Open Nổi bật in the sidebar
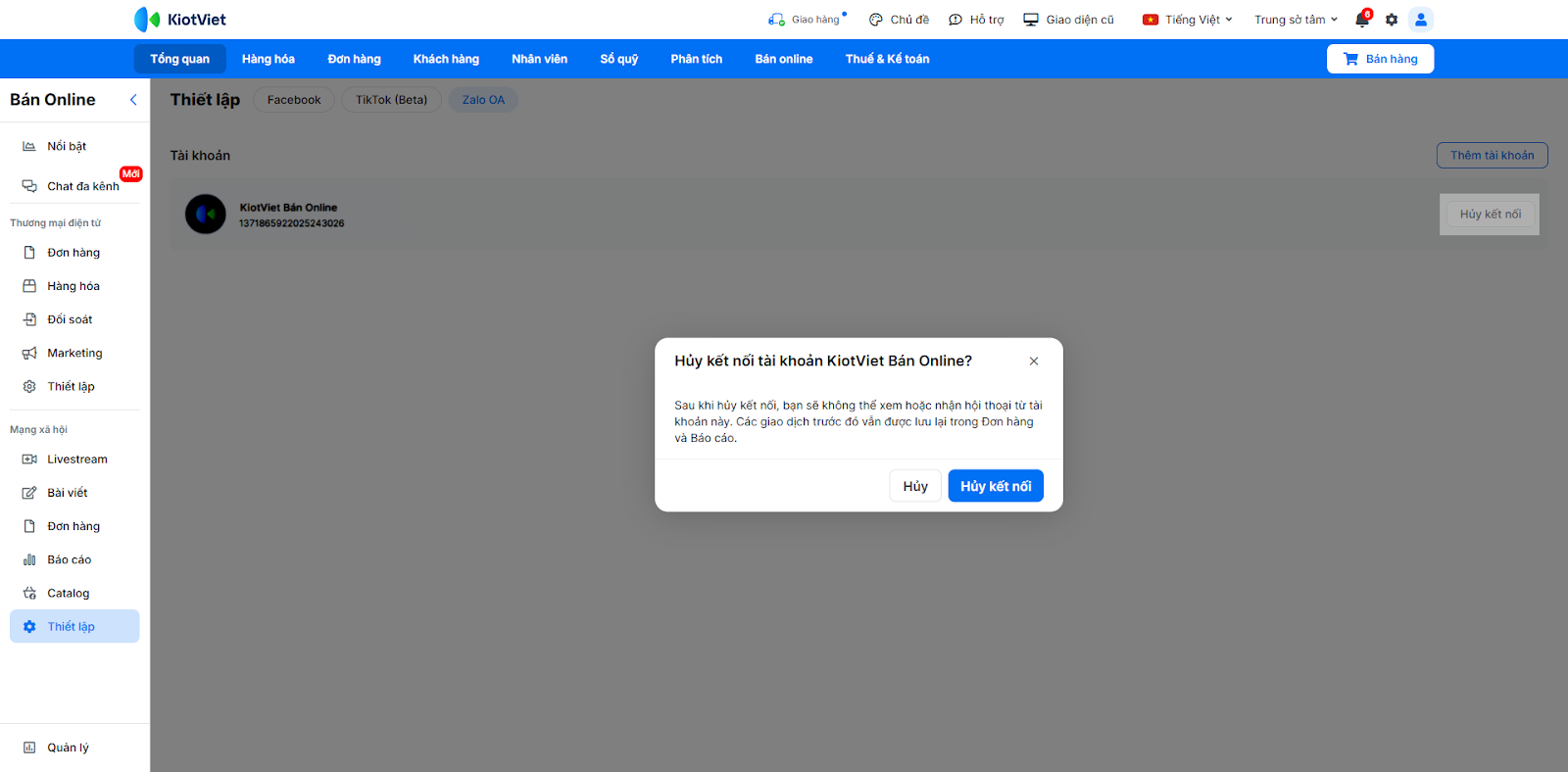Image resolution: width=1568 pixels, height=772 pixels. [x=74, y=146]
